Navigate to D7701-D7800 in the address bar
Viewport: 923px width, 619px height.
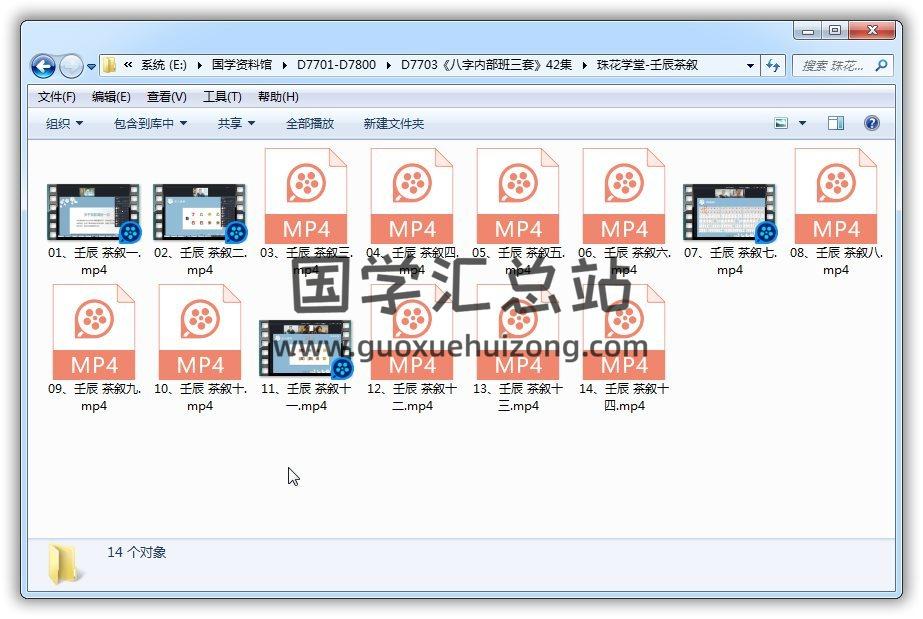(336, 65)
